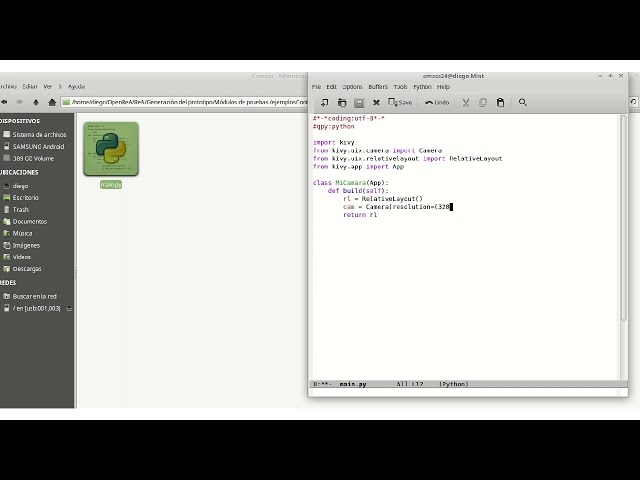
Task: Open the Options menu in Emacs
Action: click(x=352, y=87)
